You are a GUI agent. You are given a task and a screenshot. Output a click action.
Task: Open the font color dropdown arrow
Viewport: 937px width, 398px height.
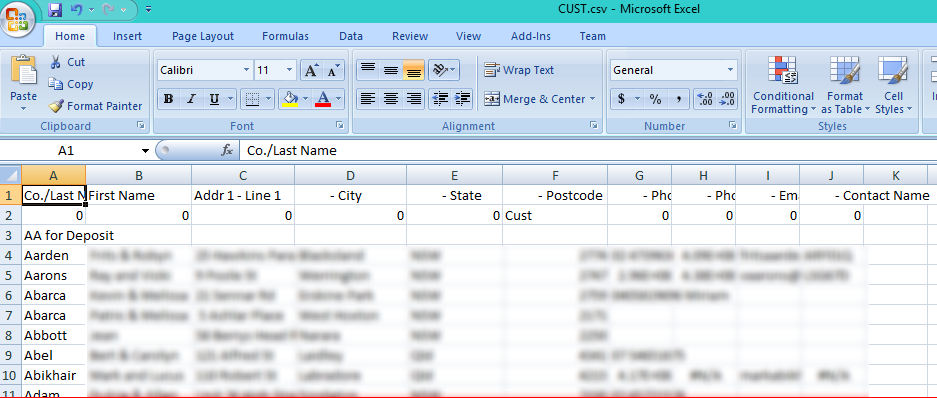click(x=339, y=99)
